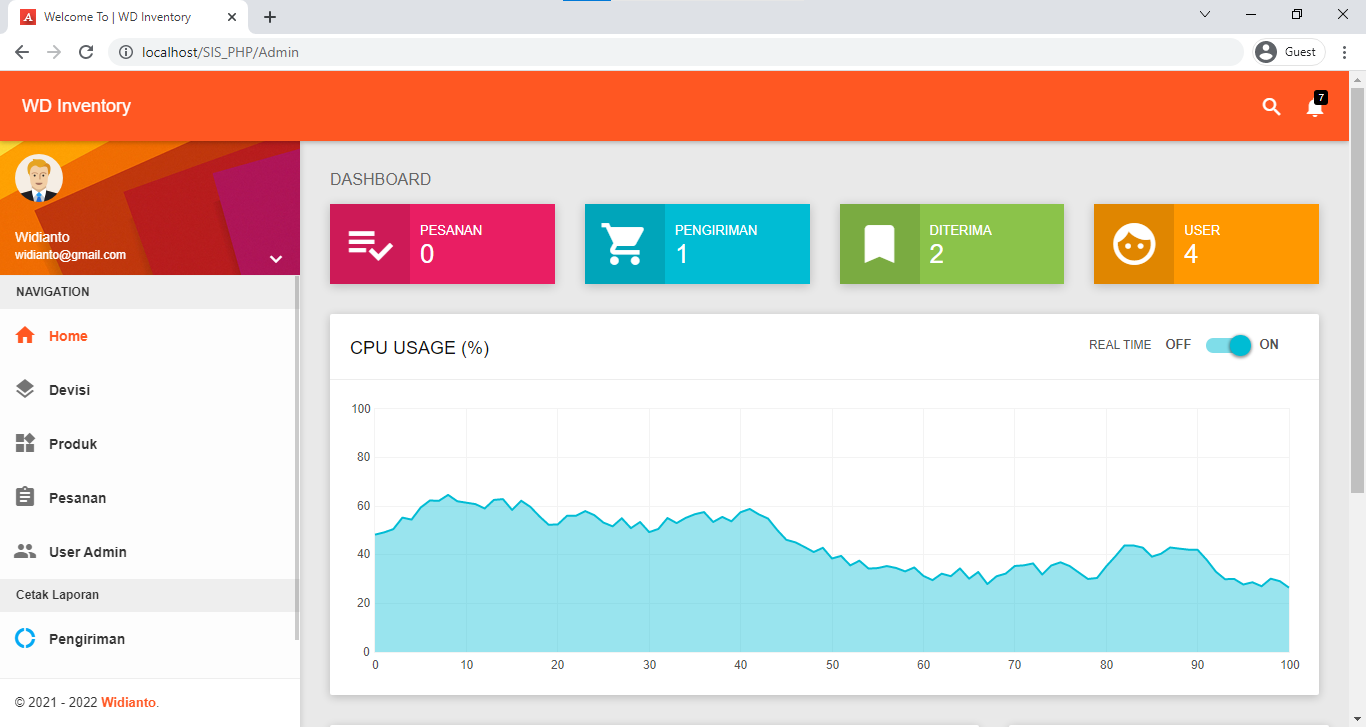Open the Produk menu item

click(x=148, y=444)
